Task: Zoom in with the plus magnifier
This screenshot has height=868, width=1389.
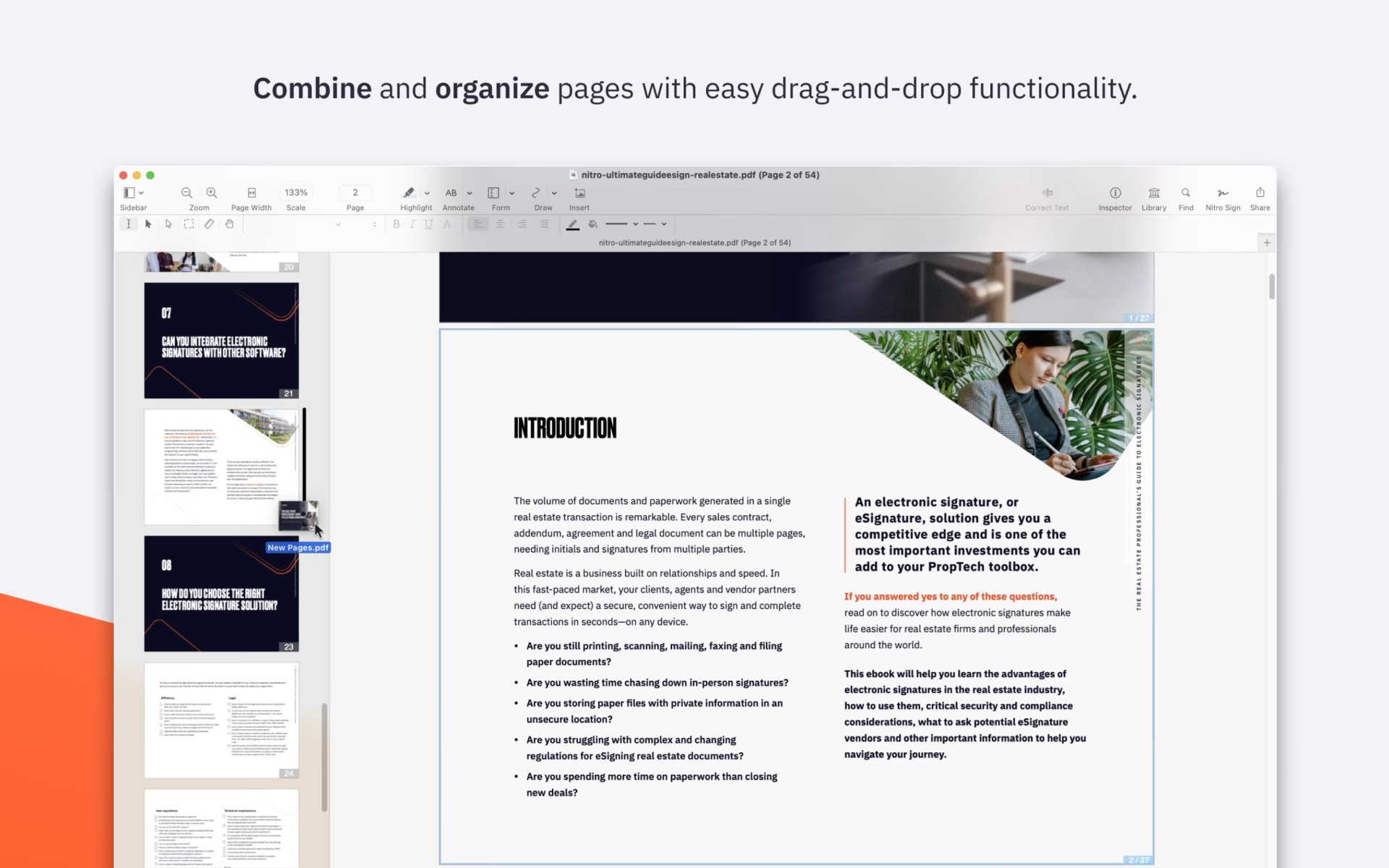Action: tap(211, 192)
